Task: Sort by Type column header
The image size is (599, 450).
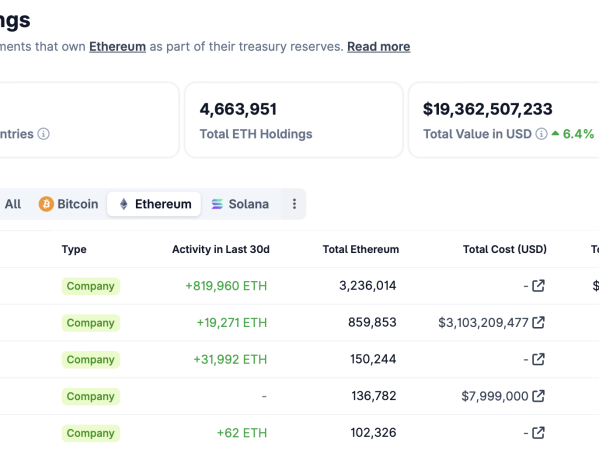Action: pyautogui.click(x=74, y=249)
